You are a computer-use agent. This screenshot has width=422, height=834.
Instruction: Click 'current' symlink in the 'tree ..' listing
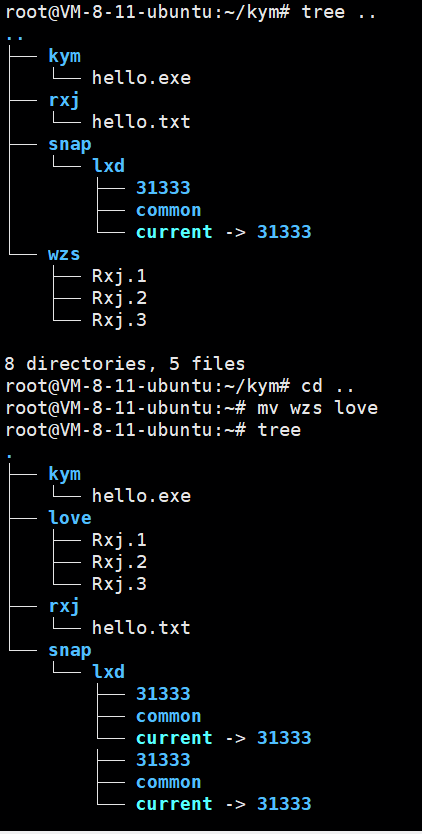pos(174,232)
